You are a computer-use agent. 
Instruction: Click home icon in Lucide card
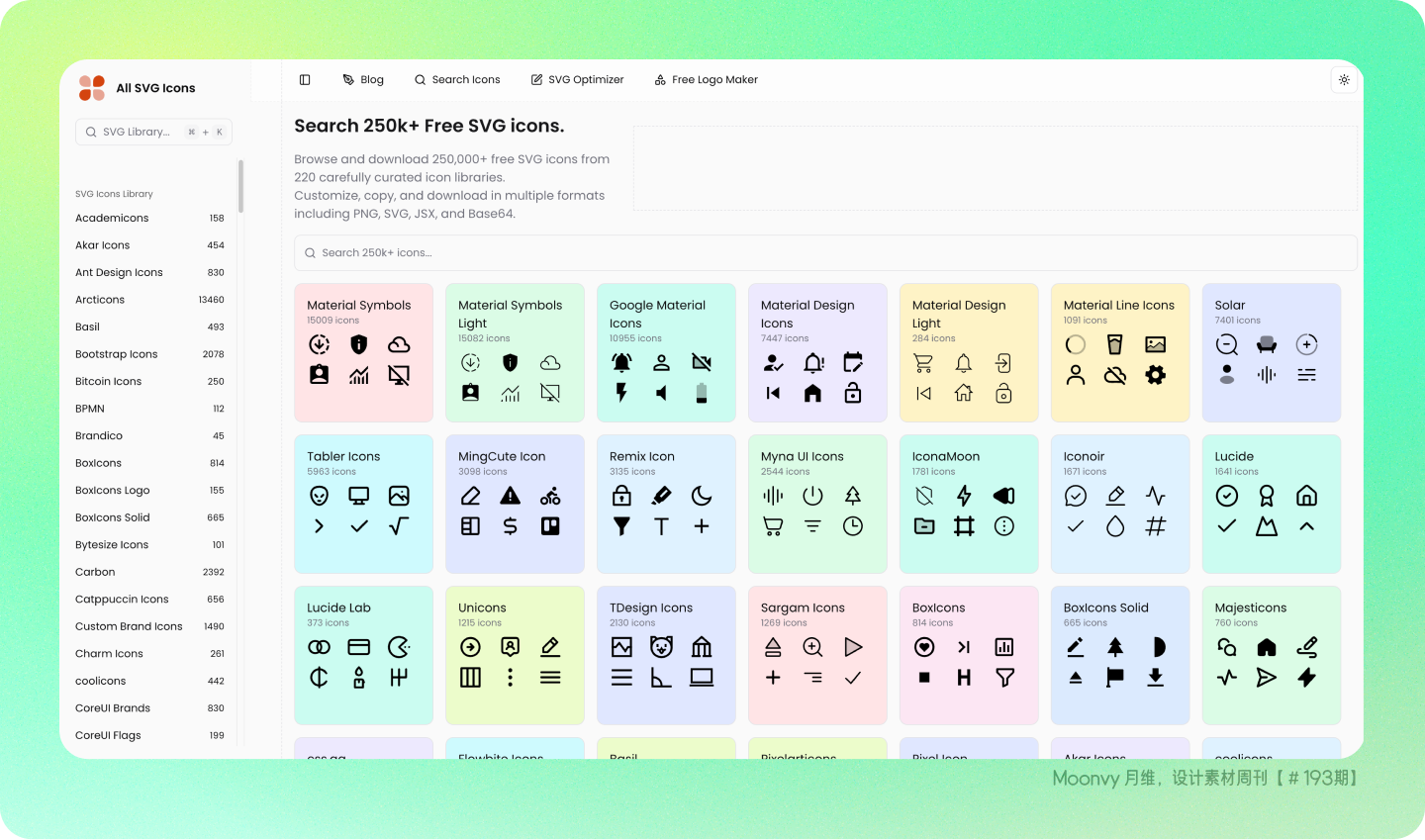[1306, 496]
